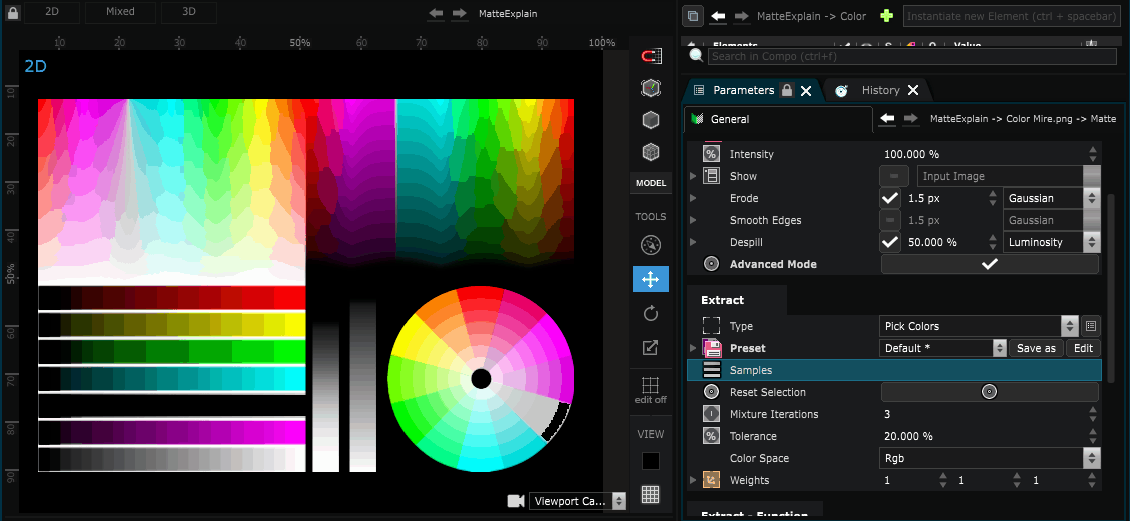Select the General tab

click(778, 119)
